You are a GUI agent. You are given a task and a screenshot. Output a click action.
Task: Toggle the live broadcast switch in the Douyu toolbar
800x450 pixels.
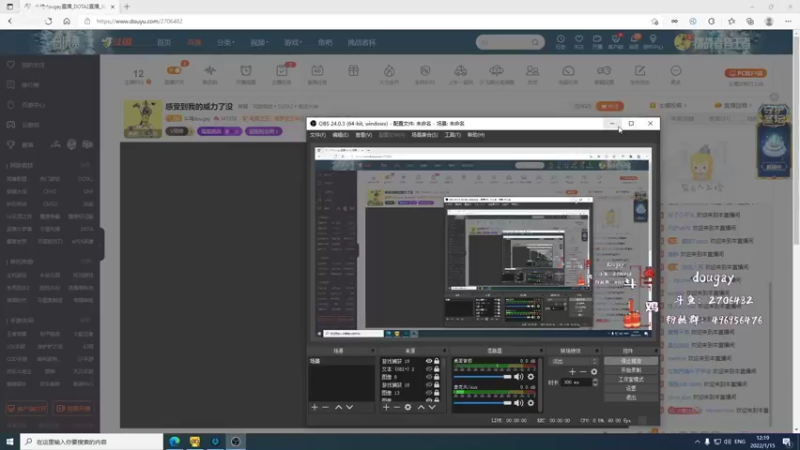pyautogui.click(x=174, y=70)
